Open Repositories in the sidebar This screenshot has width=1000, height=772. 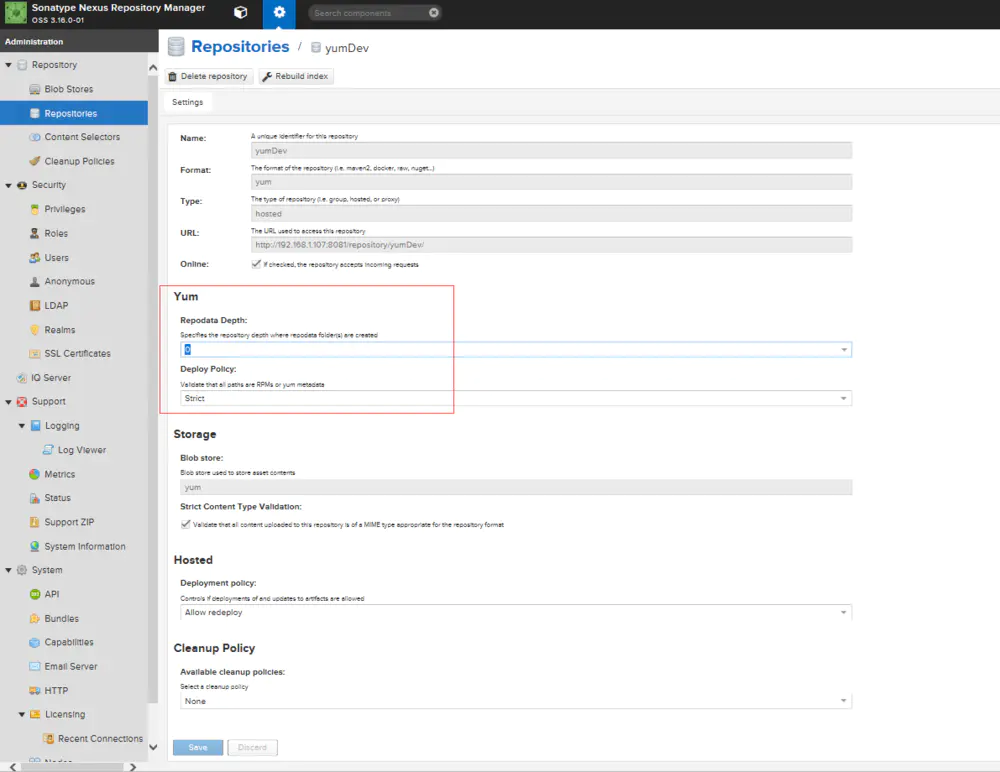(x=74, y=113)
